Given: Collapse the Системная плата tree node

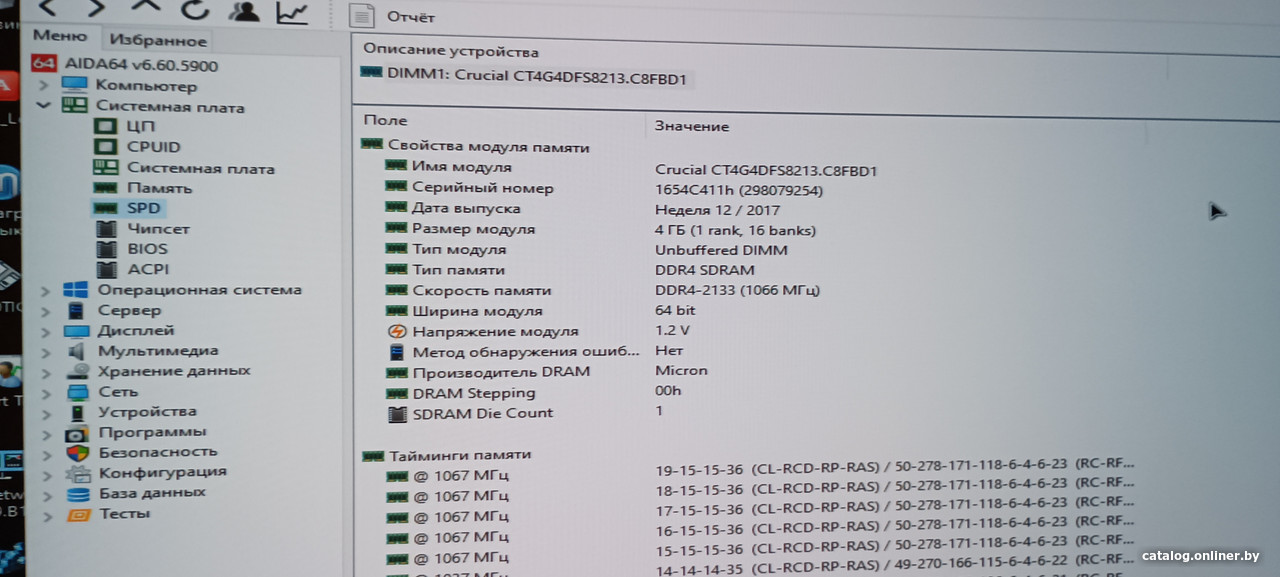Looking at the screenshot, I should [44, 105].
